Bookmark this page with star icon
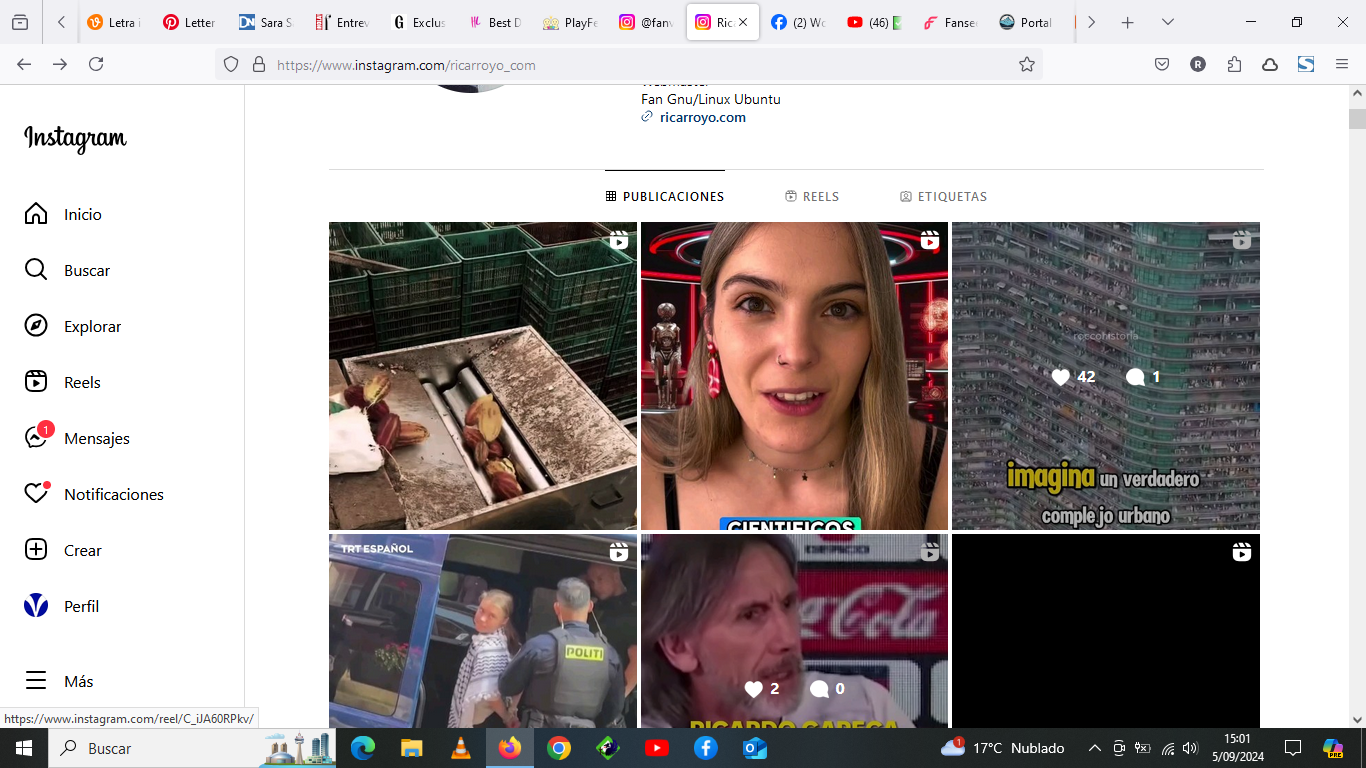Image resolution: width=1366 pixels, height=768 pixels. (1026, 64)
